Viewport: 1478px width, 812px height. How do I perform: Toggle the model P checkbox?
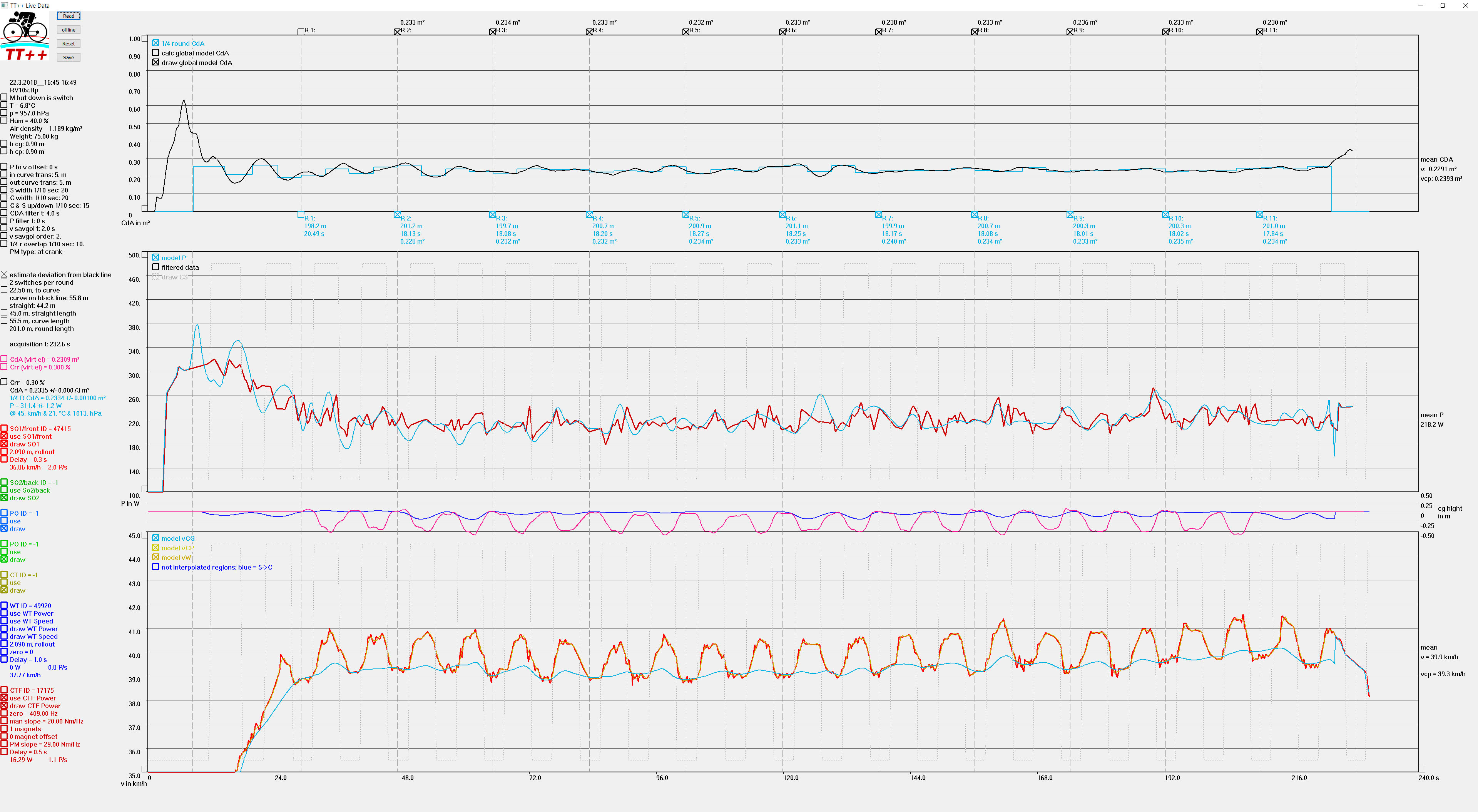point(155,257)
